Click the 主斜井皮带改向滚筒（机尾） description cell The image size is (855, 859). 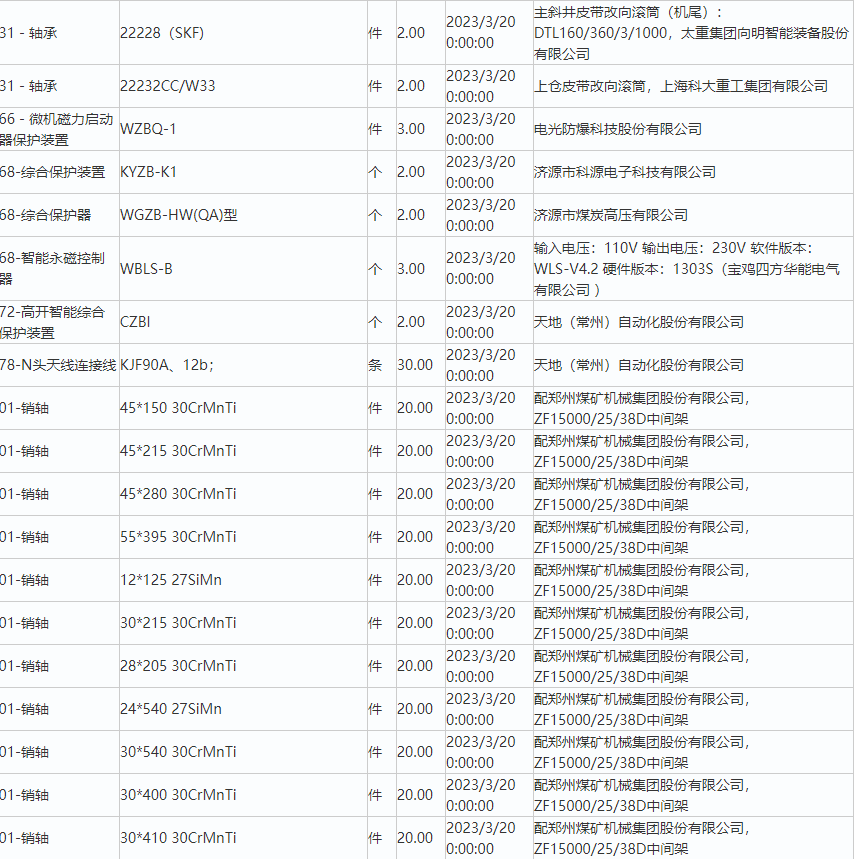[691, 33]
